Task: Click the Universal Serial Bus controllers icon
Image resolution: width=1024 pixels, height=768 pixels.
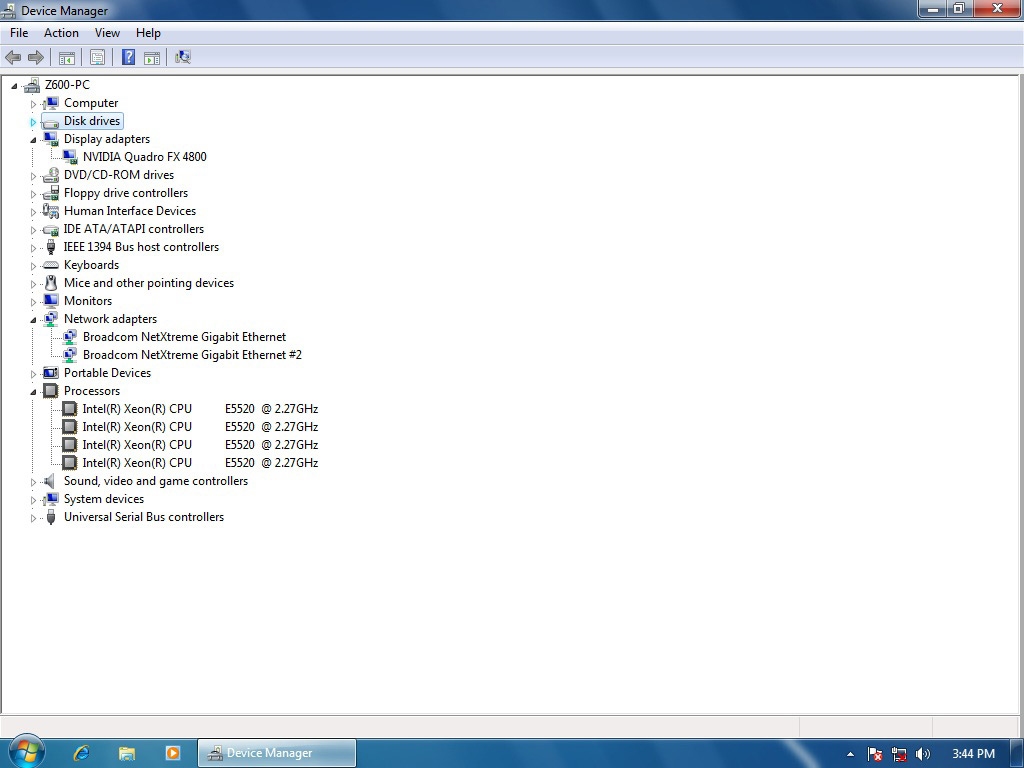Action: pyautogui.click(x=51, y=517)
